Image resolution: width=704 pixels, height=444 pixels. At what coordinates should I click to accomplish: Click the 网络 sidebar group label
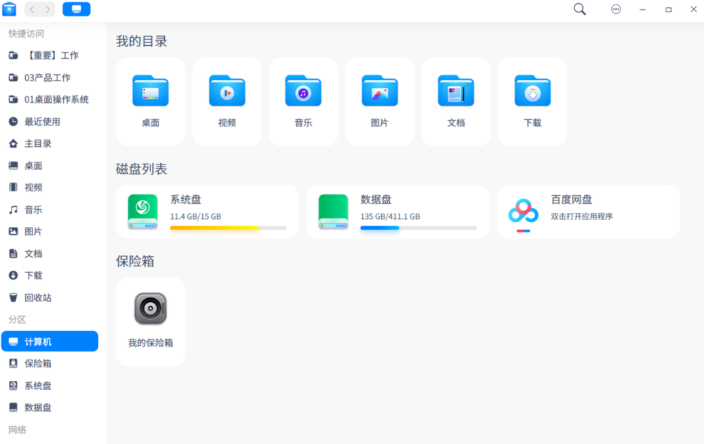point(17,430)
